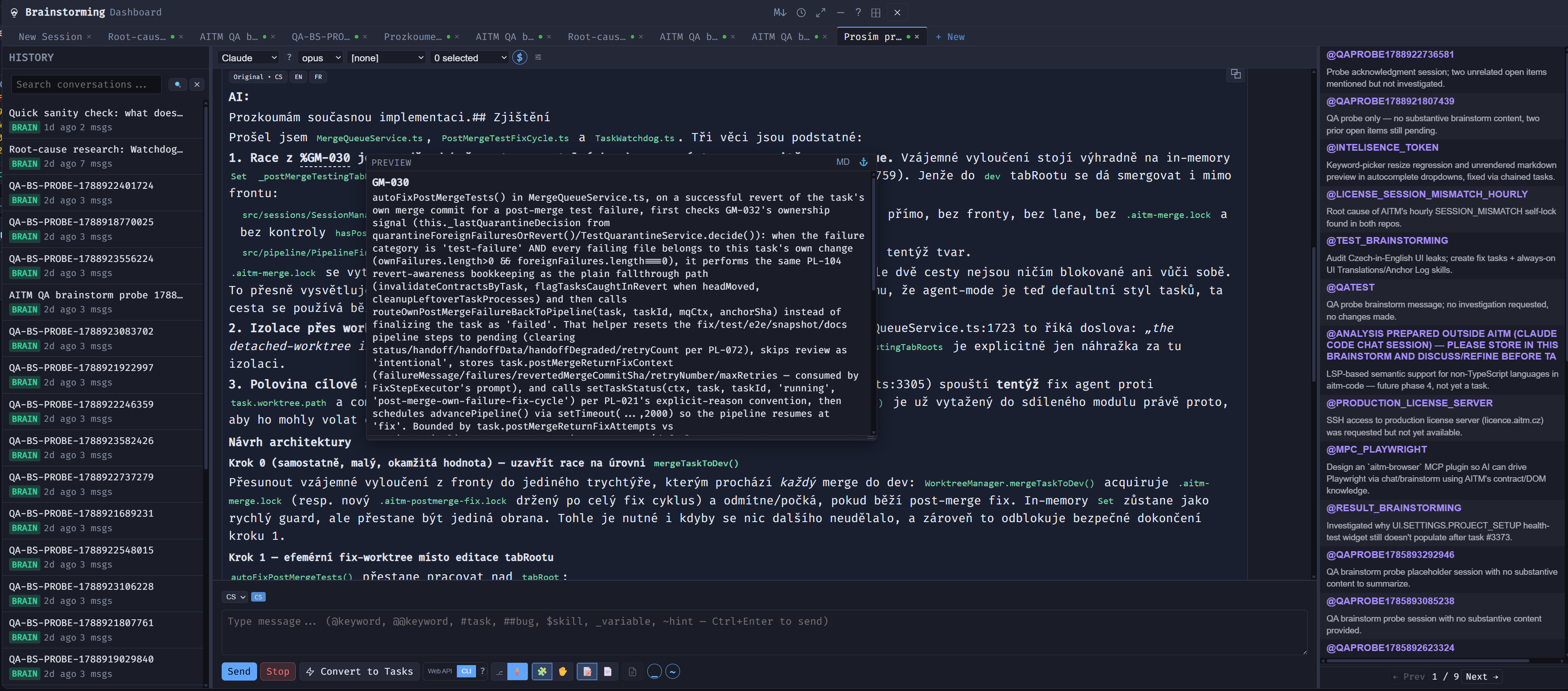The height and width of the screenshot is (691, 1568).
Task: Open the history clock icon in title bar
Action: tap(801, 12)
